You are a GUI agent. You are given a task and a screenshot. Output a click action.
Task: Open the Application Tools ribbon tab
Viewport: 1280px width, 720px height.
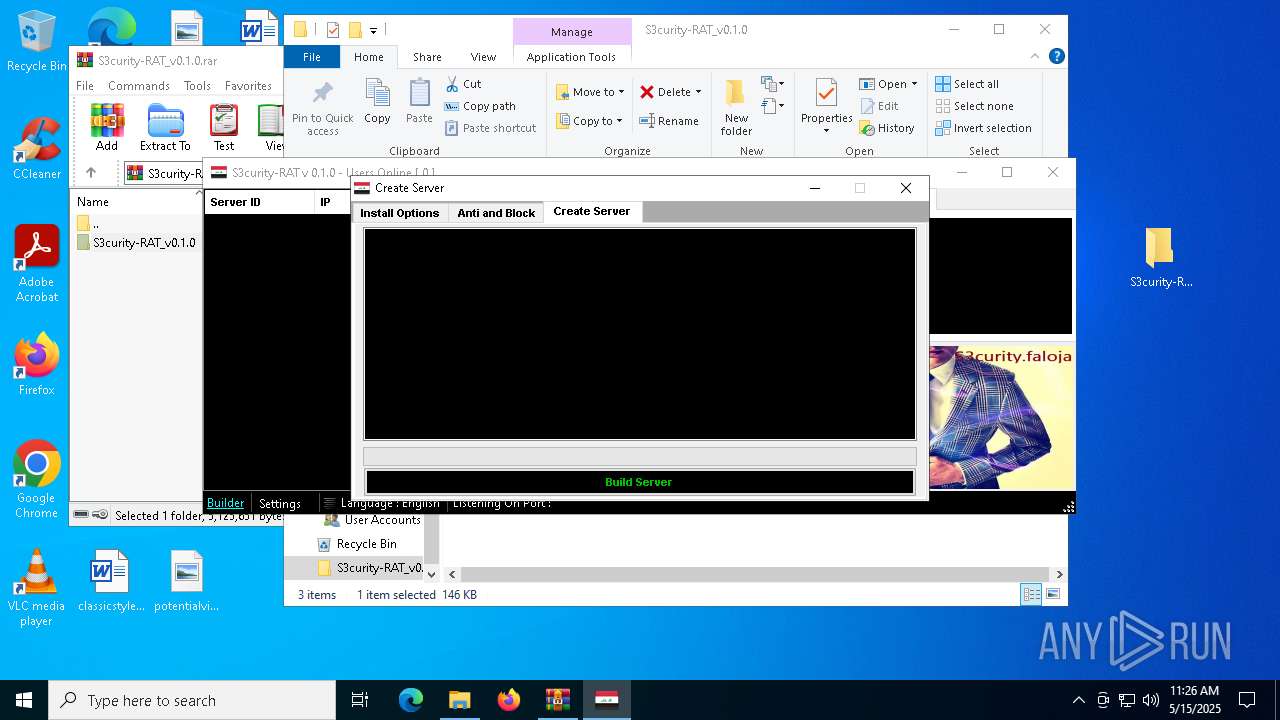(x=571, y=57)
